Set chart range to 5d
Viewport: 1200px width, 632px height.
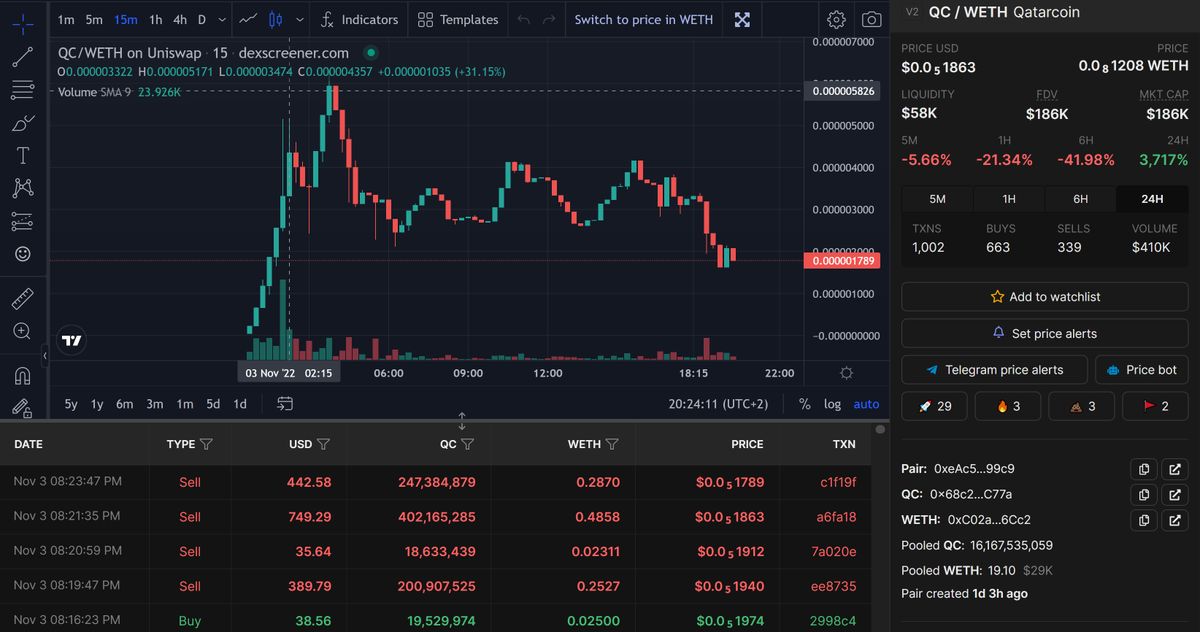click(213, 404)
